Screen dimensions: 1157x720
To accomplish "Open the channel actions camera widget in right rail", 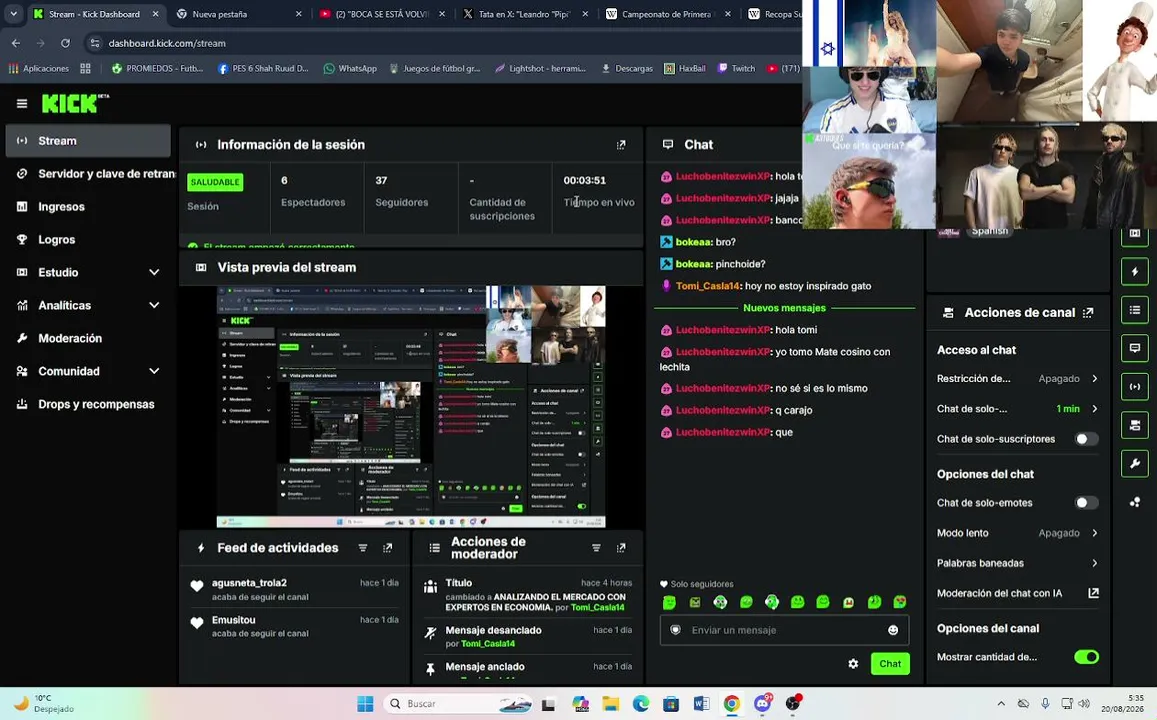I will [1135, 425].
